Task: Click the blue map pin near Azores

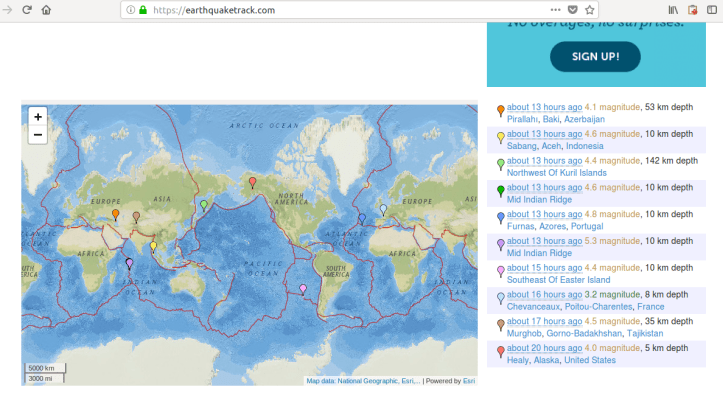Action: (x=362, y=219)
